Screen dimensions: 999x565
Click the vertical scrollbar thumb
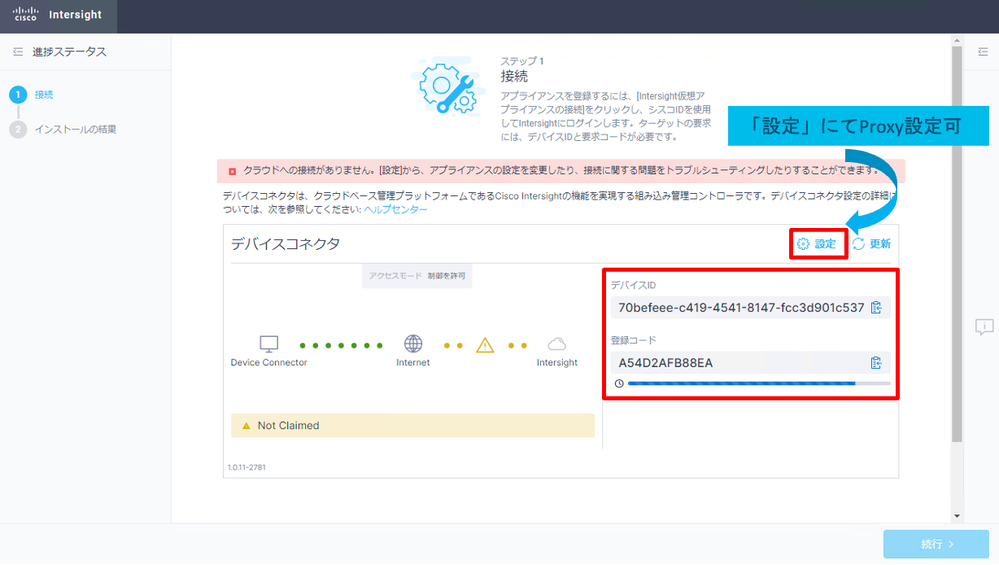(956, 244)
